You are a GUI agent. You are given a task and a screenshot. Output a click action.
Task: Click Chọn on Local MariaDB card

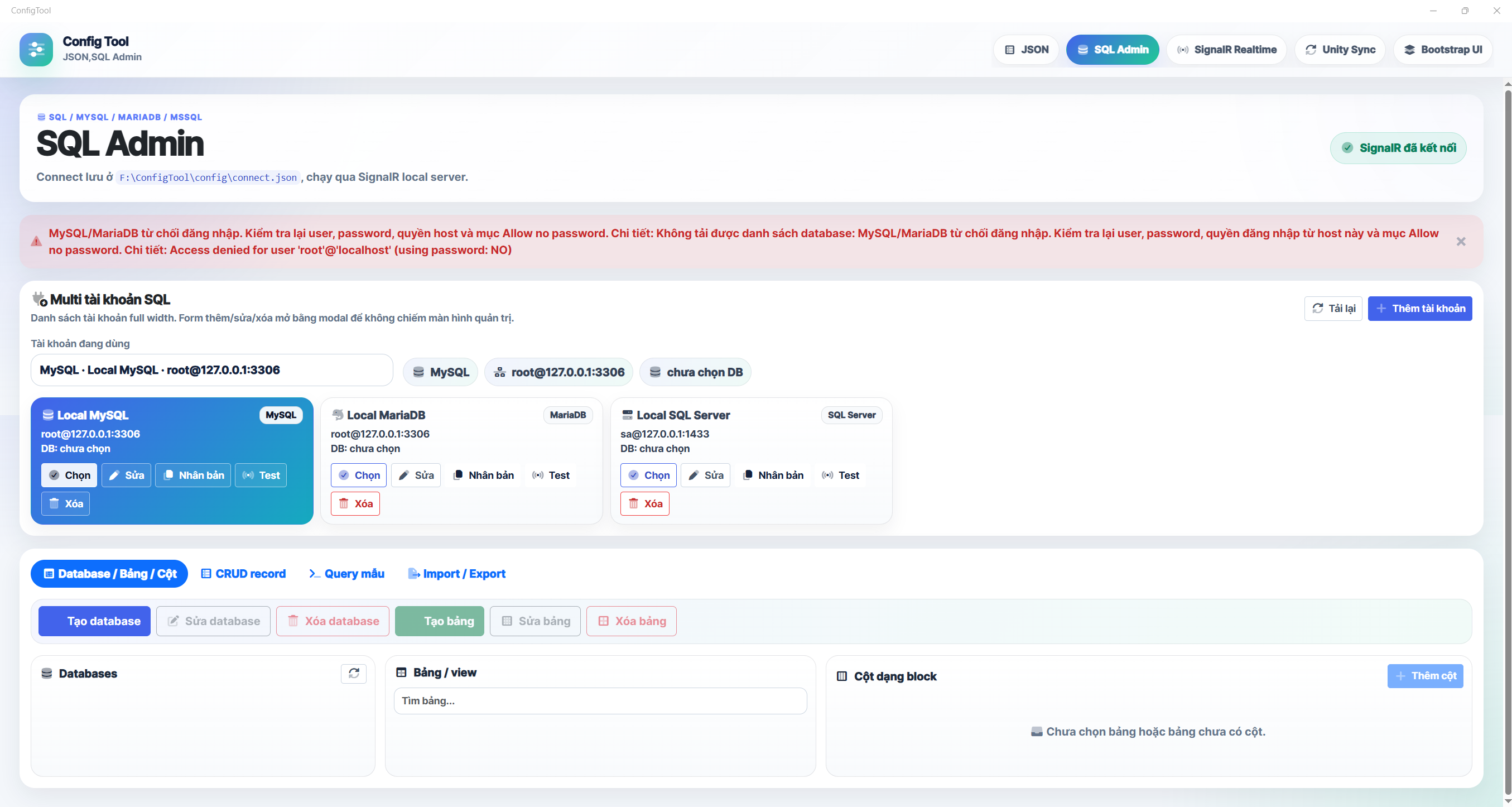coord(359,475)
